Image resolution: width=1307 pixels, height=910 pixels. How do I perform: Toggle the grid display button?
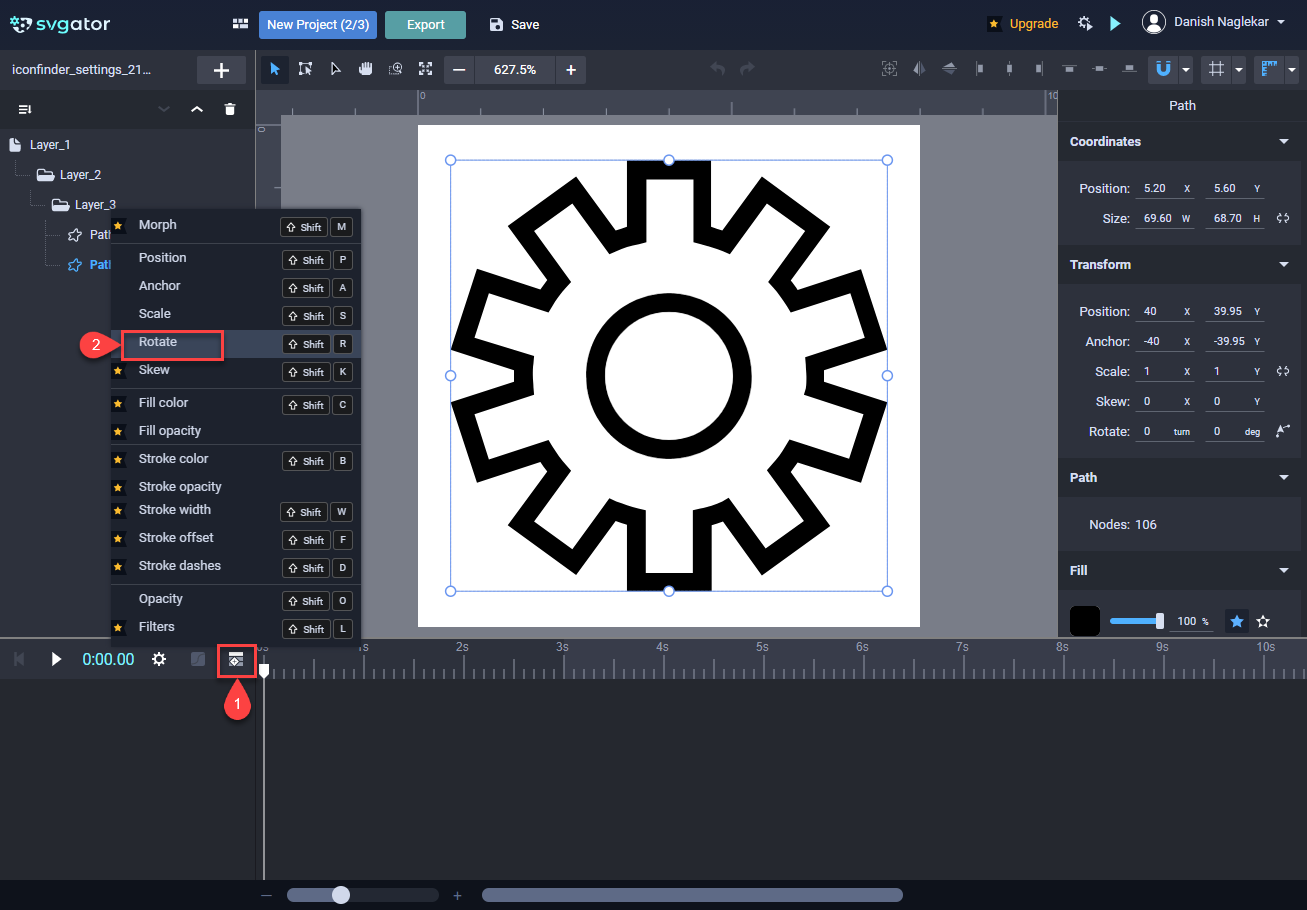click(1216, 69)
